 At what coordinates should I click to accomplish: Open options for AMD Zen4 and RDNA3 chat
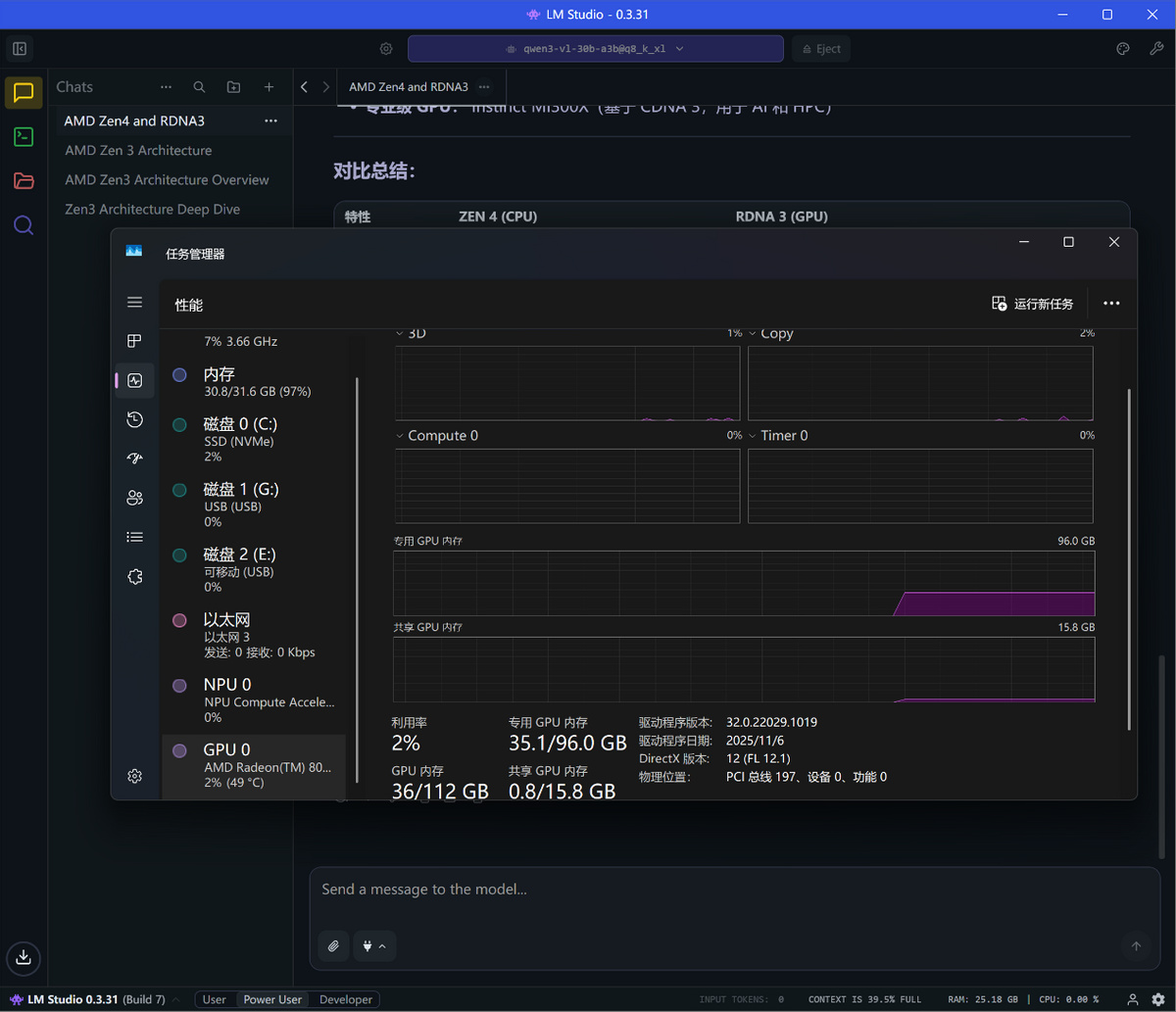coord(270,120)
